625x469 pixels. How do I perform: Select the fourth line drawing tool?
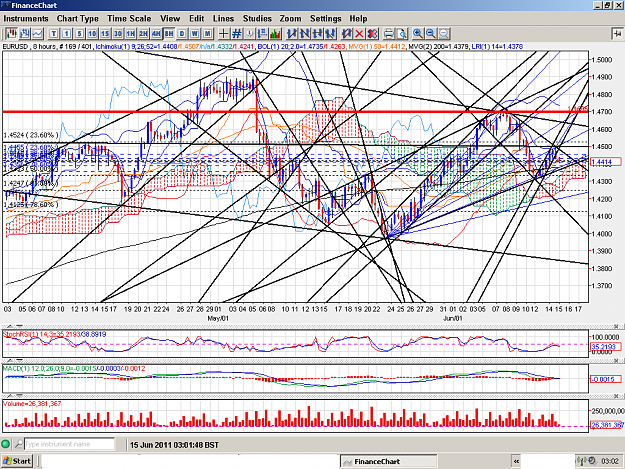click(x=330, y=33)
